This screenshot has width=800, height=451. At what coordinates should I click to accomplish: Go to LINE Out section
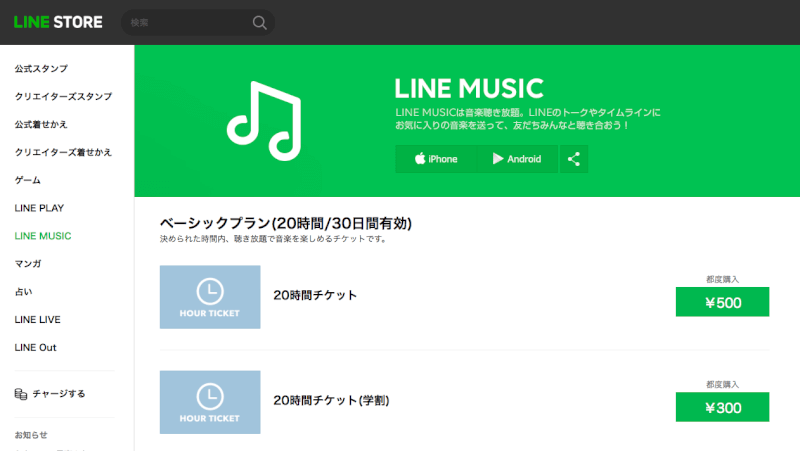35,347
